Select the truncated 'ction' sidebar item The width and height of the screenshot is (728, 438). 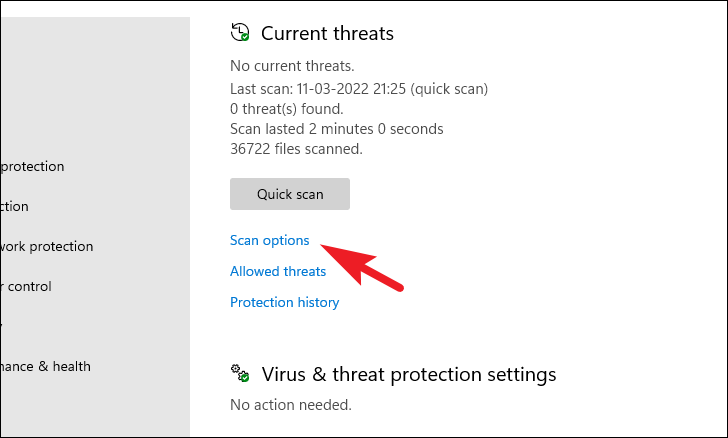pos(14,206)
